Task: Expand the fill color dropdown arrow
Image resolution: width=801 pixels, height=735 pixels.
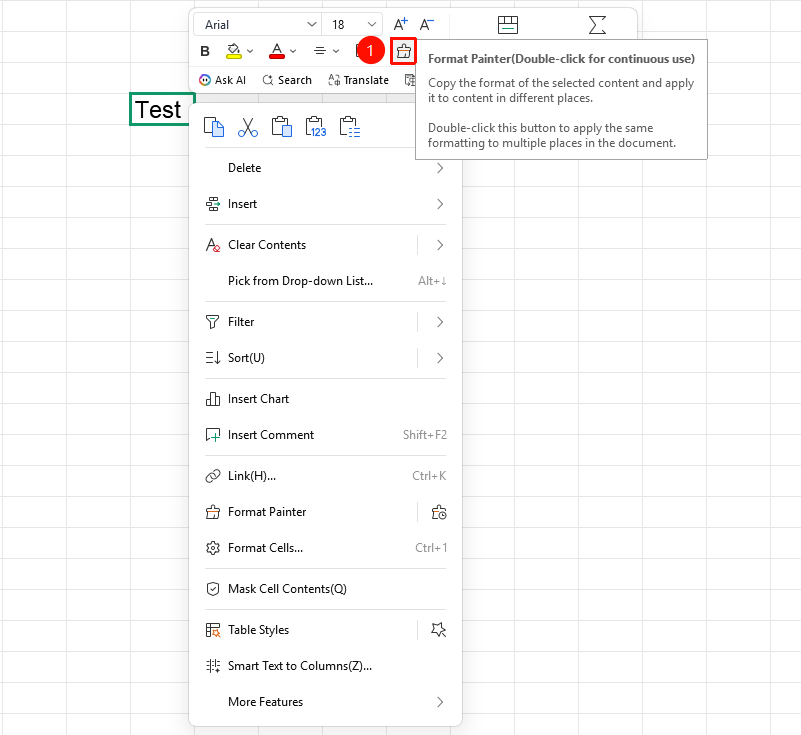Action: (250, 51)
